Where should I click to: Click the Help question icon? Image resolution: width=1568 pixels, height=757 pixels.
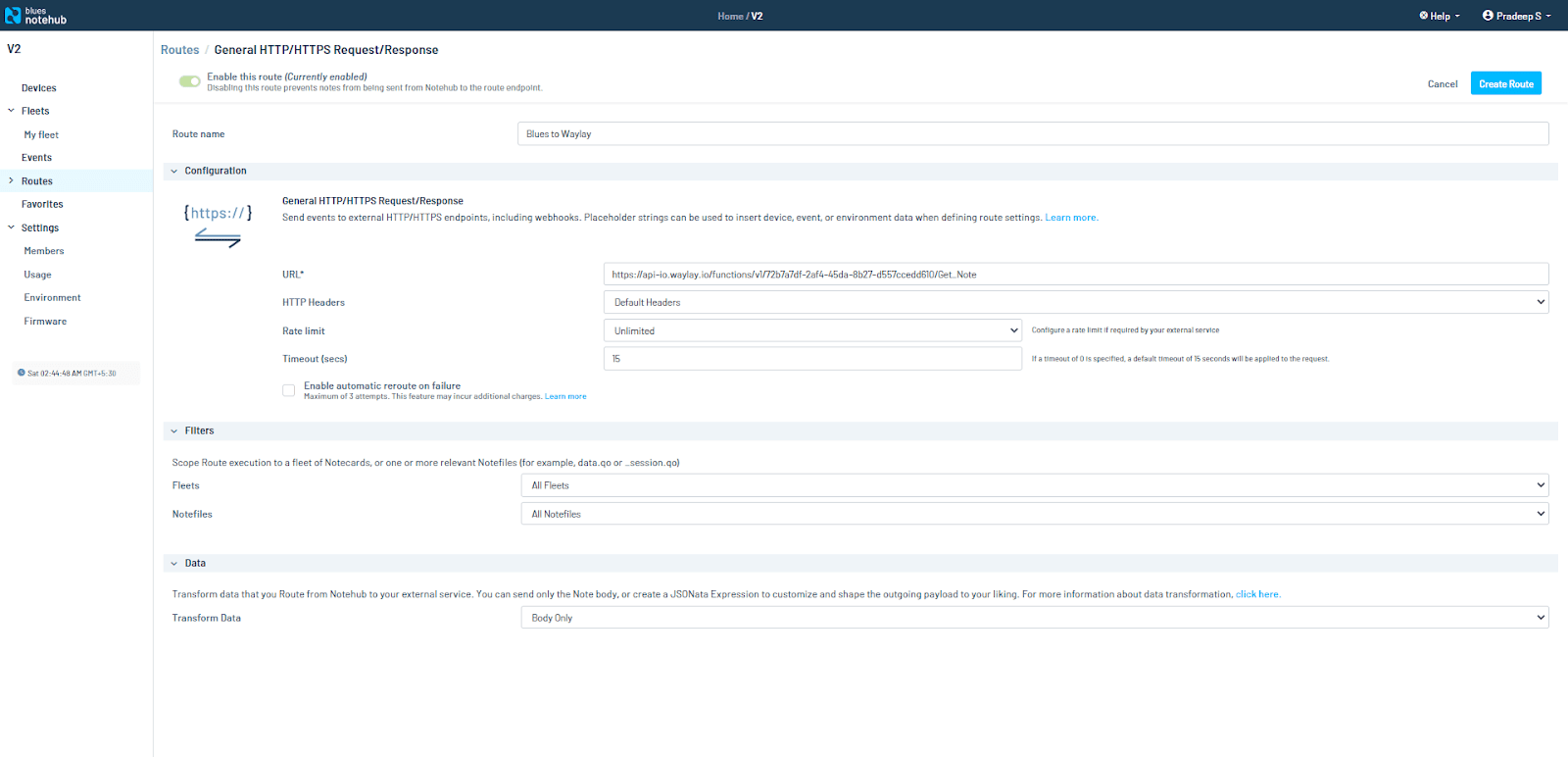(x=1424, y=16)
